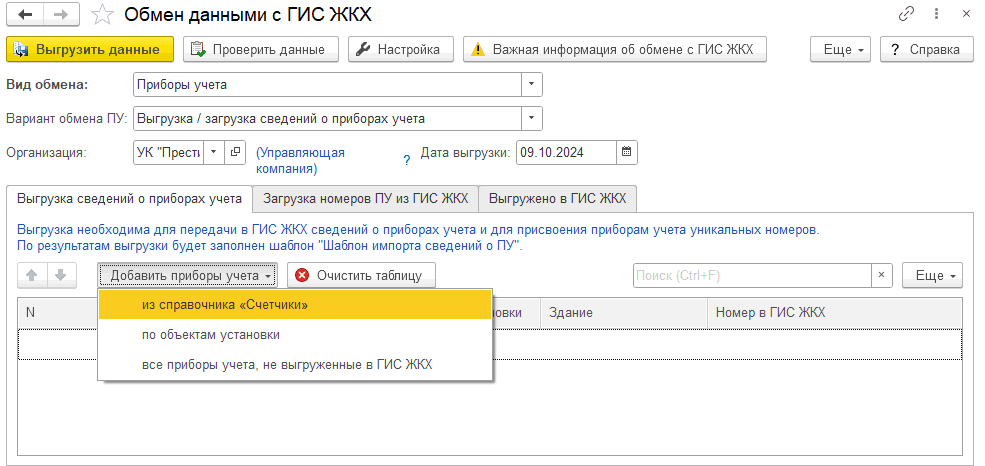Switch to Загрузка номеров ПУ из ГИС ЖКХ tab
The image size is (985, 466).
point(365,198)
